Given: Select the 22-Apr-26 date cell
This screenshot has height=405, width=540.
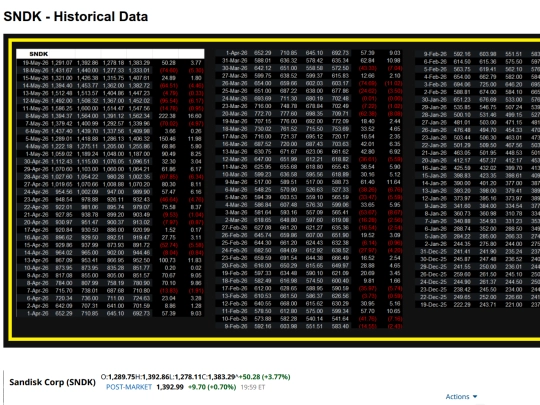Looking at the screenshot, I should coord(36,207).
